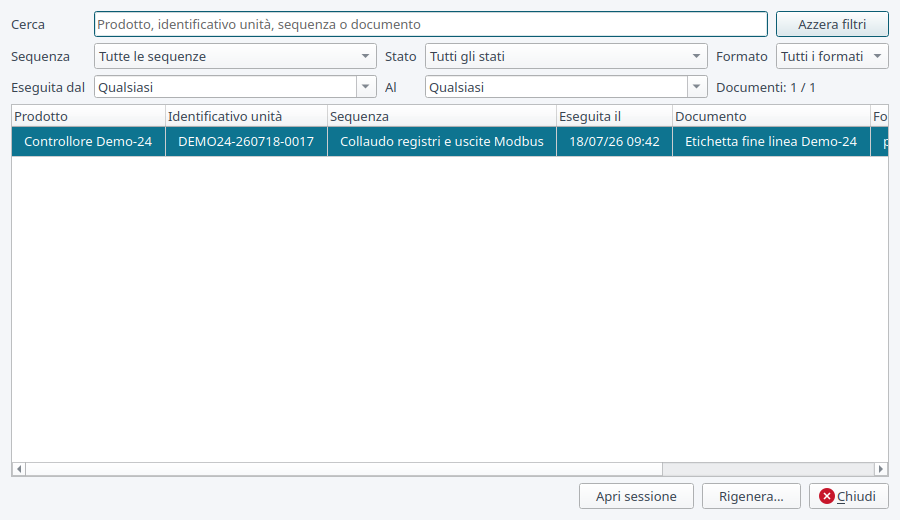Click the 'Apri sessione' button
900x520 pixels.
[636, 496]
